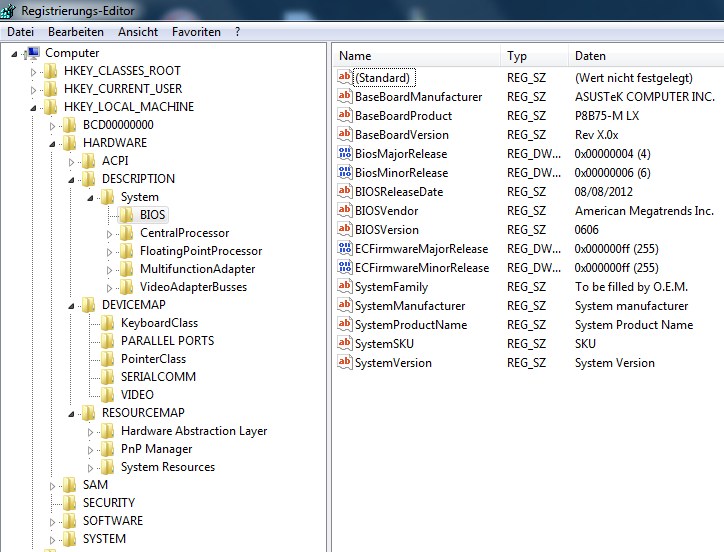Click the SERIALCOMM folder icon
The width and height of the screenshot is (724, 552).
pyautogui.click(x=107, y=377)
